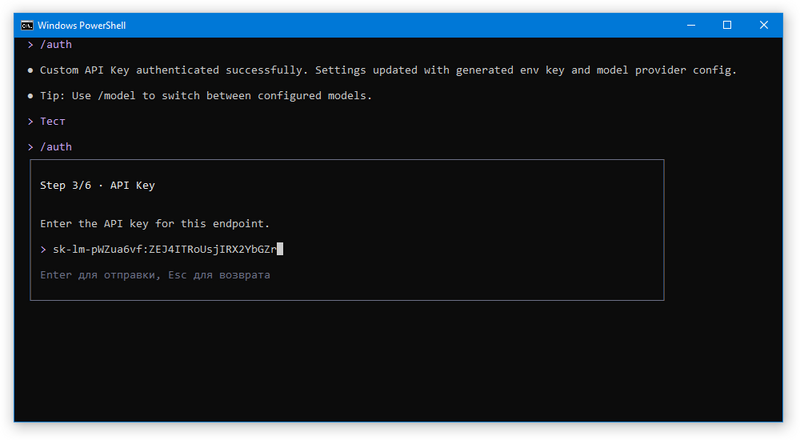Click the 'Tip: Use /model' line
The width and height of the screenshot is (800, 440).
[206, 95]
